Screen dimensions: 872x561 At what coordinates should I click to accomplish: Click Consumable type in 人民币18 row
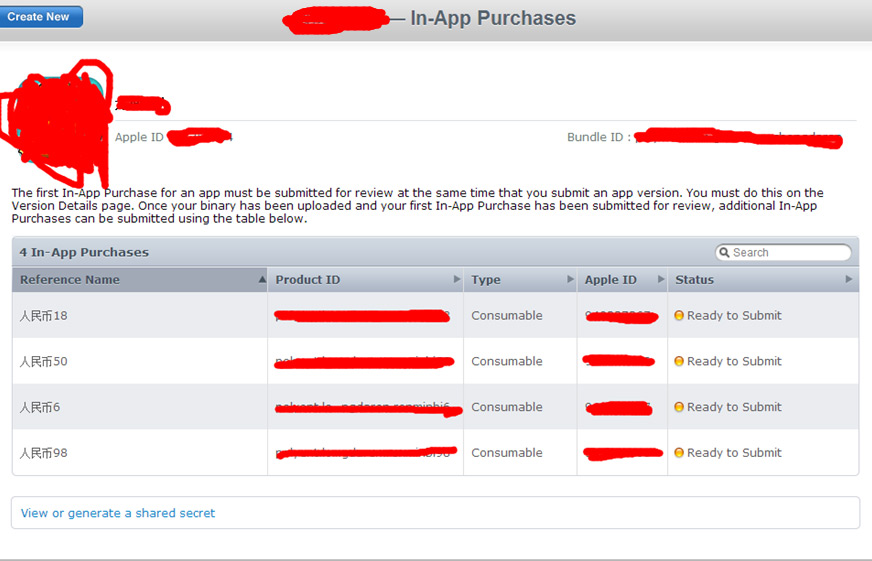click(507, 315)
